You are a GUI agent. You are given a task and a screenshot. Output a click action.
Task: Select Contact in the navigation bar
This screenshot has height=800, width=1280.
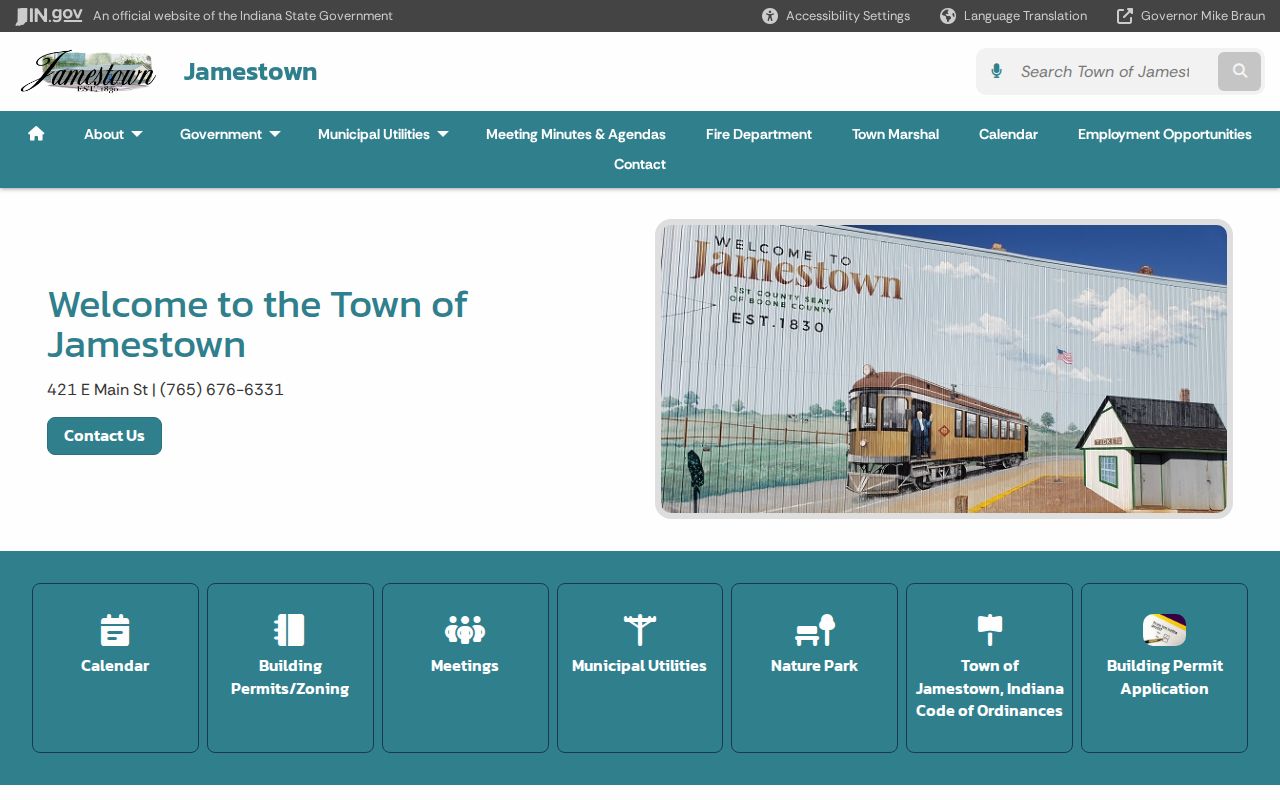pyautogui.click(x=640, y=164)
